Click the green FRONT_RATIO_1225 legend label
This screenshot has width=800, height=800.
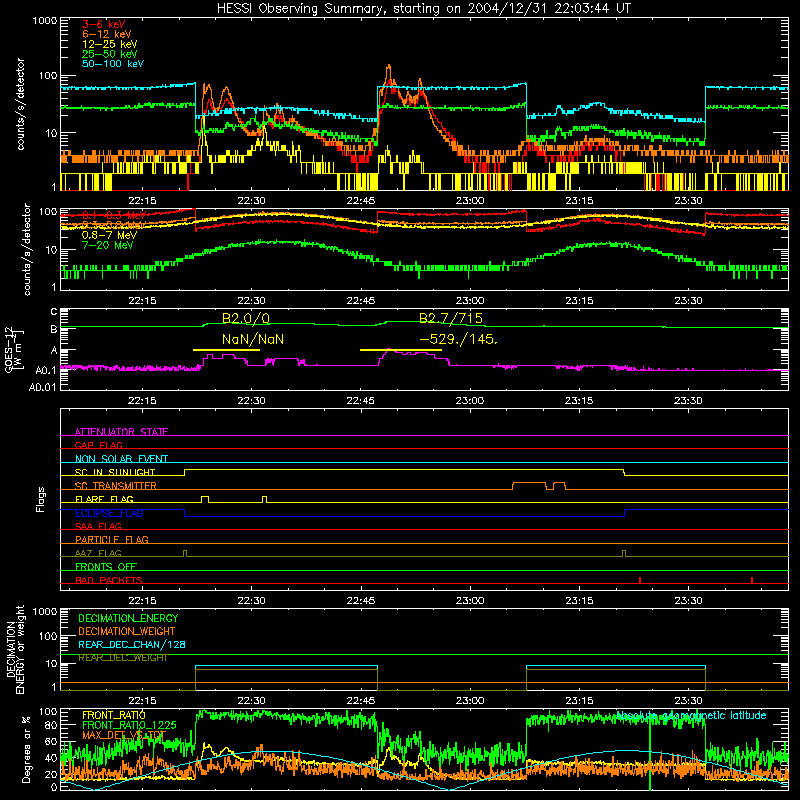pos(129,725)
